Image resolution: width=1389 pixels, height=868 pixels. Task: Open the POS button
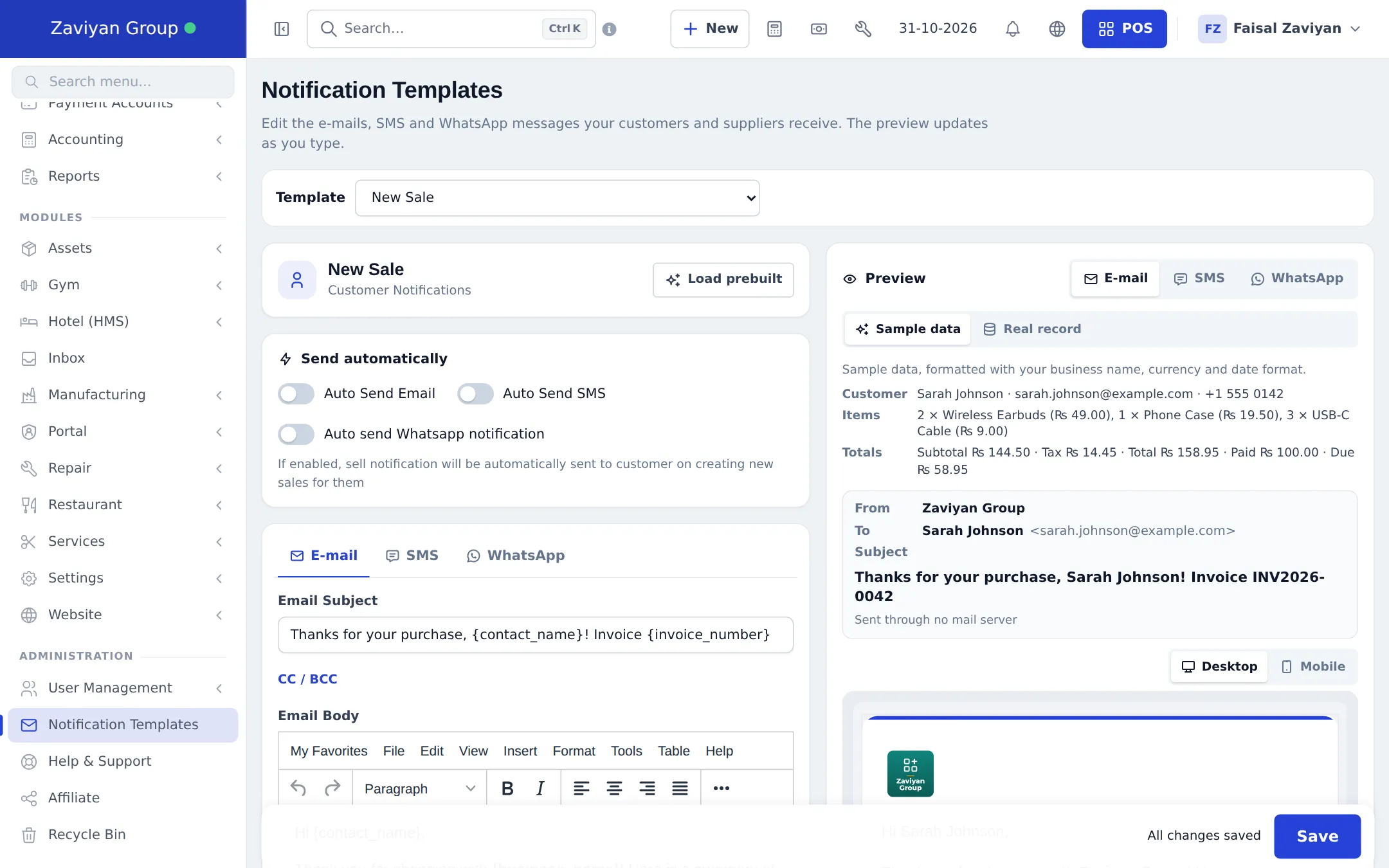[1125, 29]
